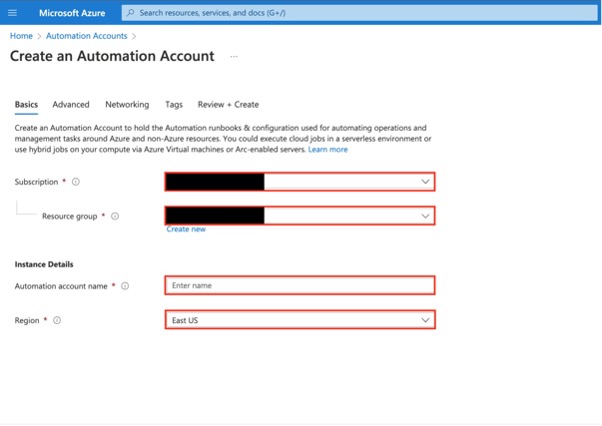
Task: Click the Subscription info icon
Action: 76,182
